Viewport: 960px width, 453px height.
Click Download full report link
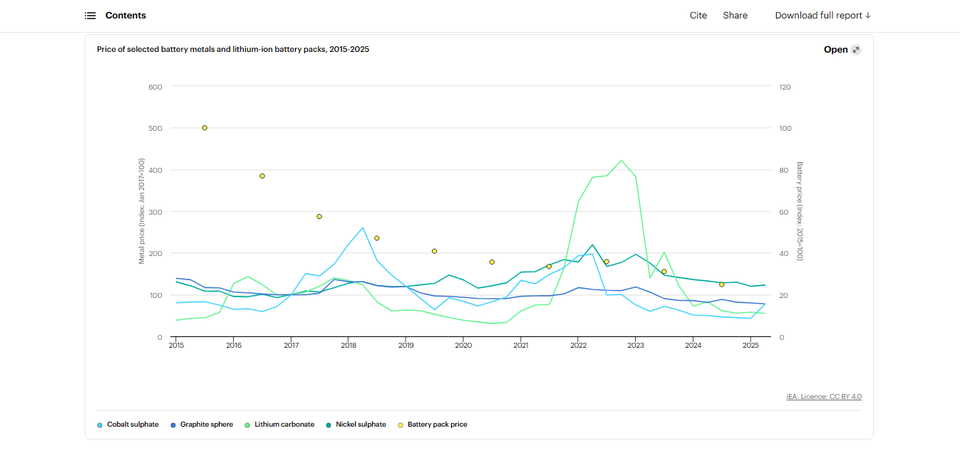pyautogui.click(x=822, y=16)
